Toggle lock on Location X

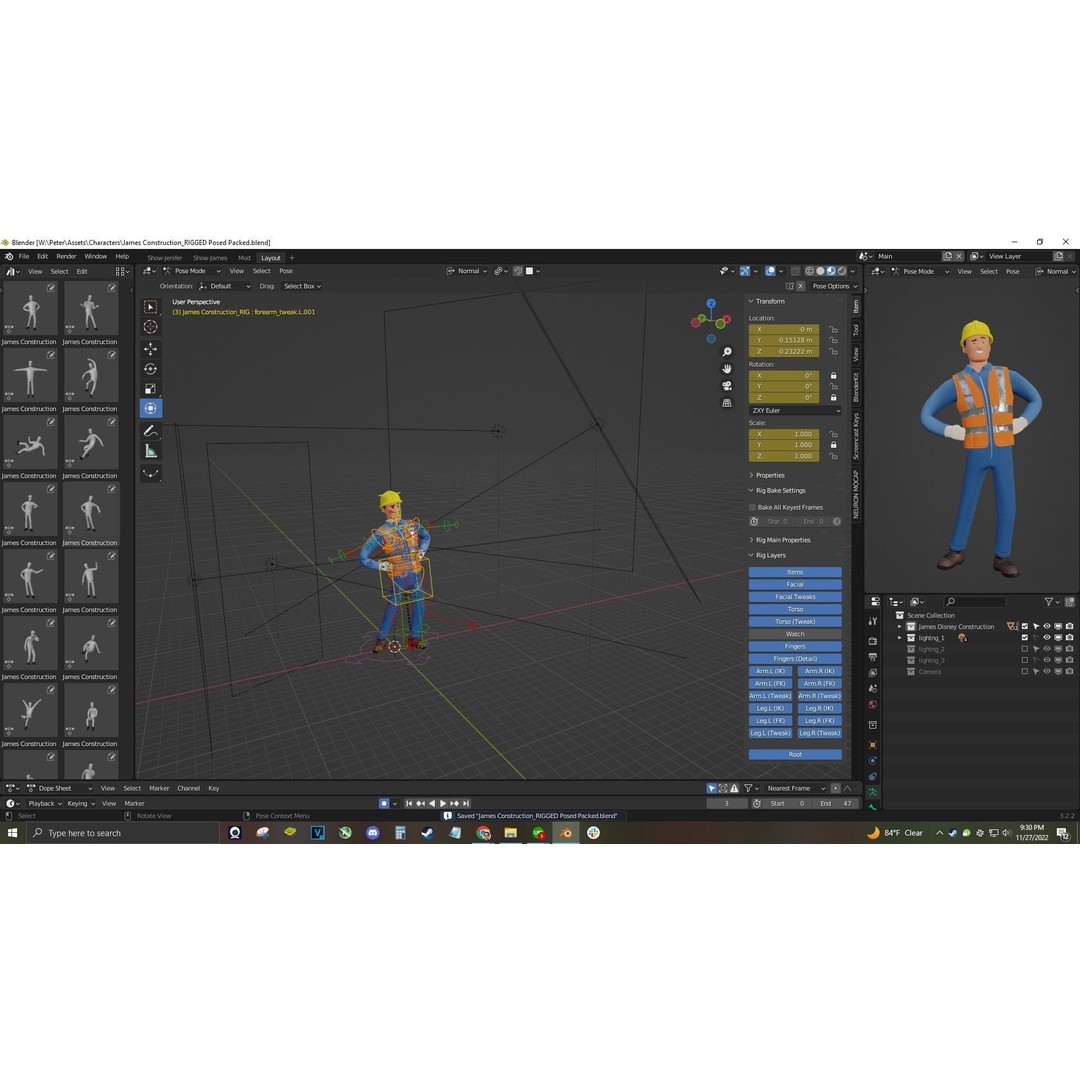833,329
